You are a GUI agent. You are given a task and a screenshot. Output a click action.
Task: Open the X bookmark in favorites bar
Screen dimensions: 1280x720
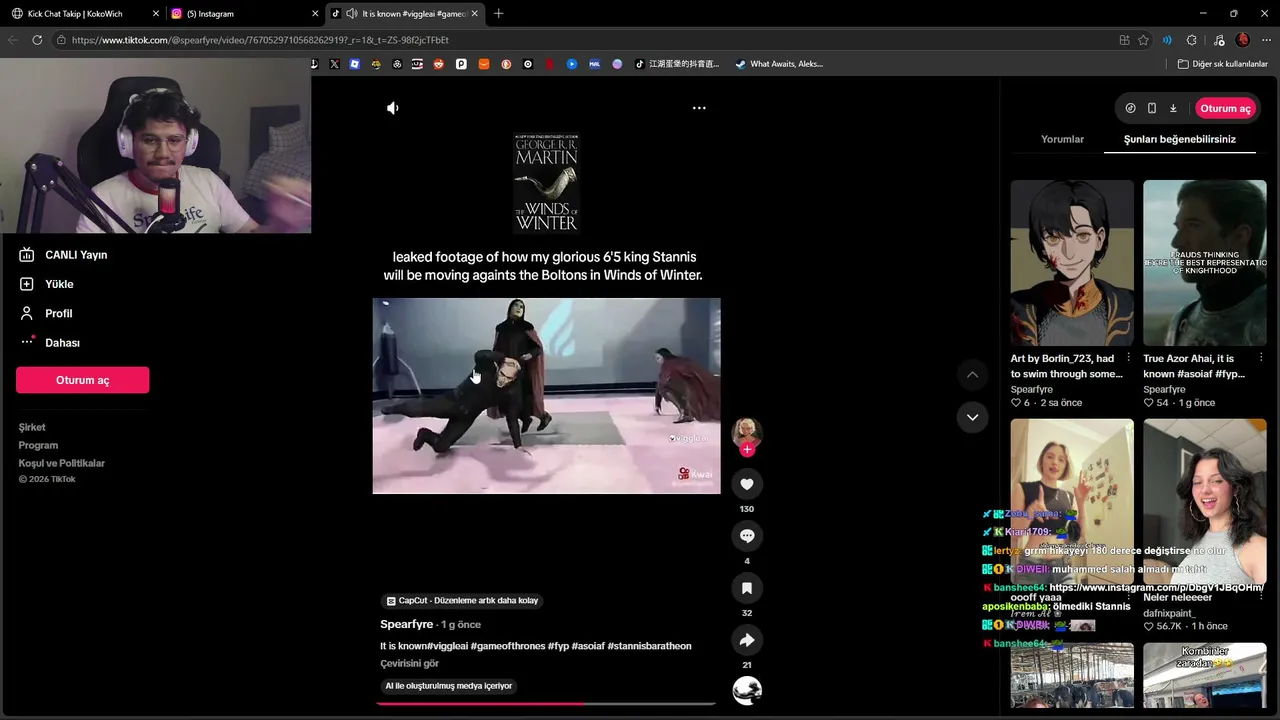[334, 64]
